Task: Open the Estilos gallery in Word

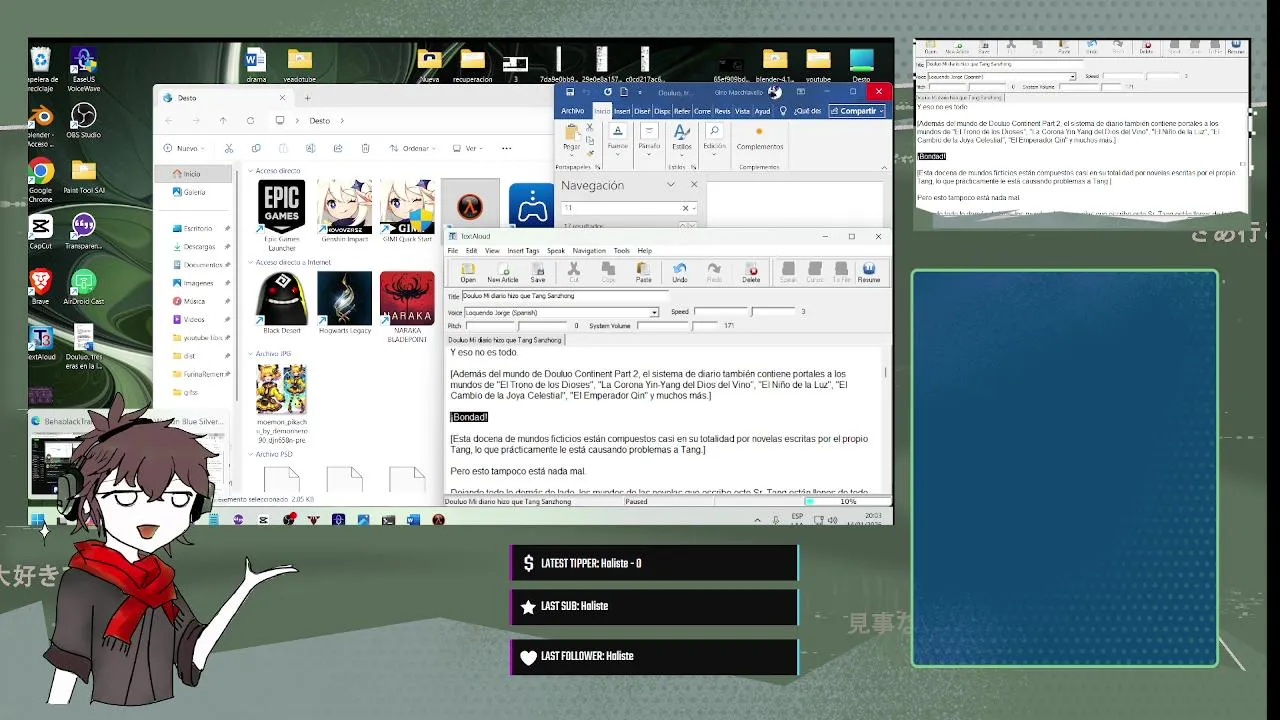Action: click(x=682, y=138)
